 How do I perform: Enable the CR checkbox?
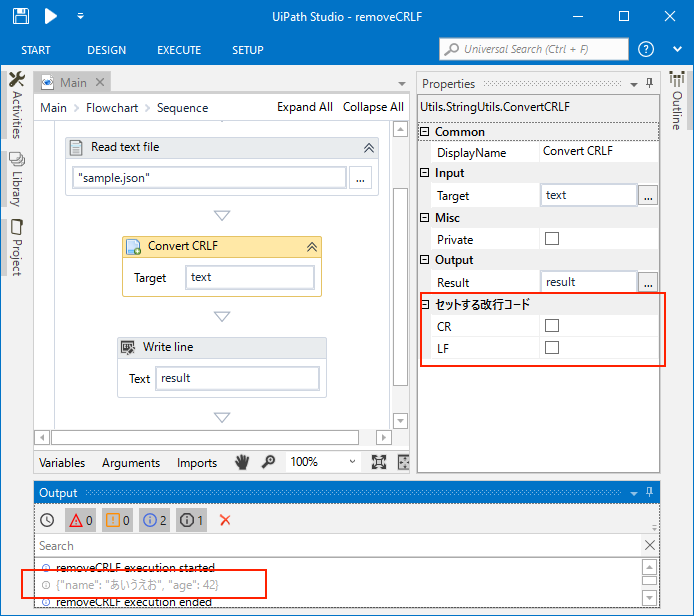click(x=552, y=326)
